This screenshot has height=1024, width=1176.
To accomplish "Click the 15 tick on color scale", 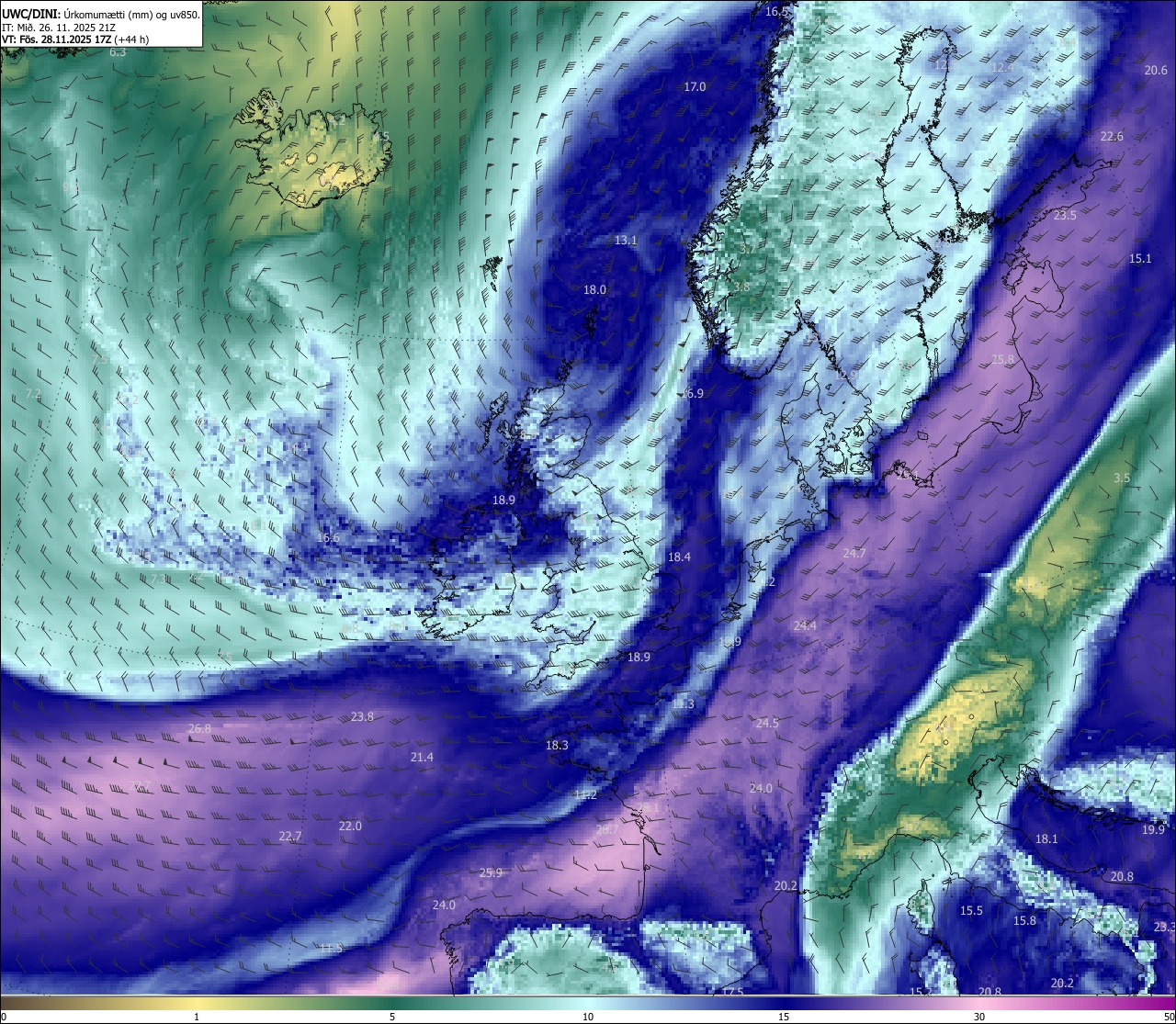I will 784,1017.
